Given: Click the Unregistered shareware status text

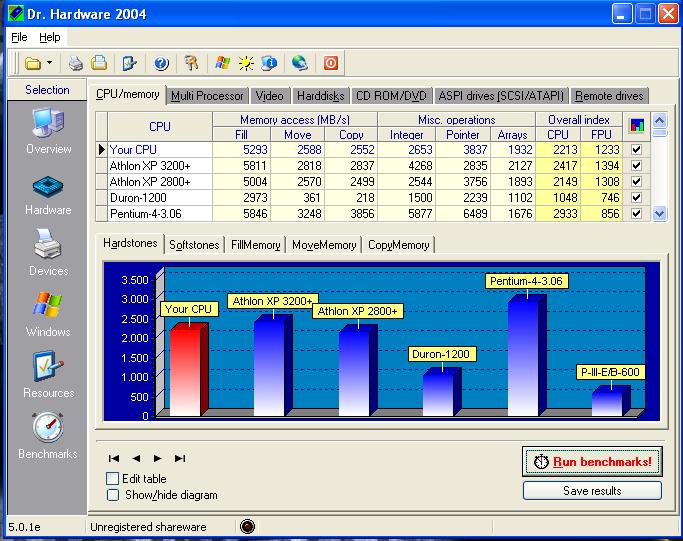Looking at the screenshot, I should point(148,527).
